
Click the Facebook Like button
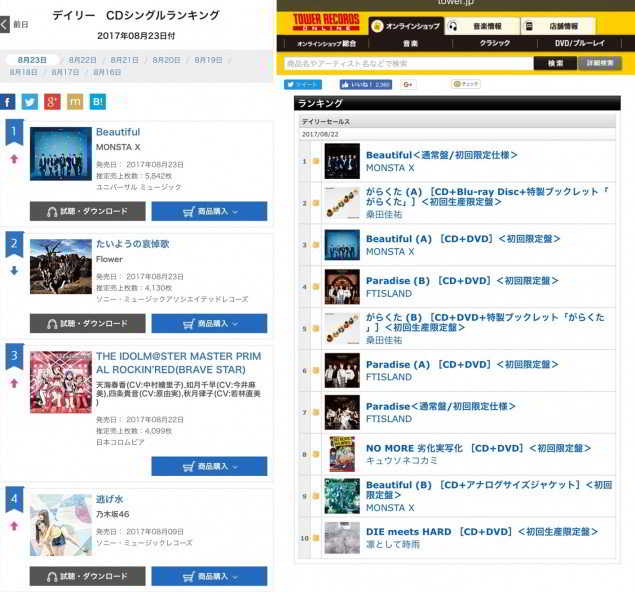tap(366, 84)
